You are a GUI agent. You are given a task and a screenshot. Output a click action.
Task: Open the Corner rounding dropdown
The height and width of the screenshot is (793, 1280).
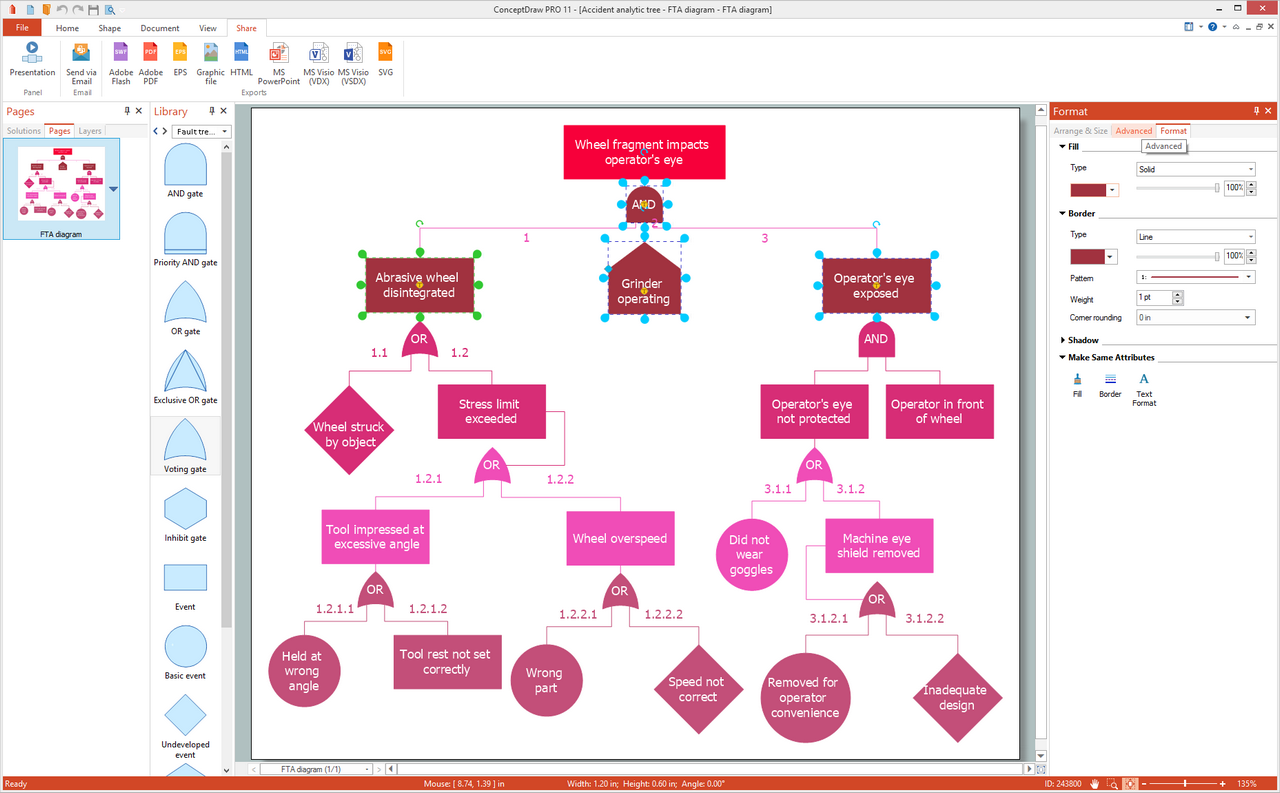coord(1196,318)
